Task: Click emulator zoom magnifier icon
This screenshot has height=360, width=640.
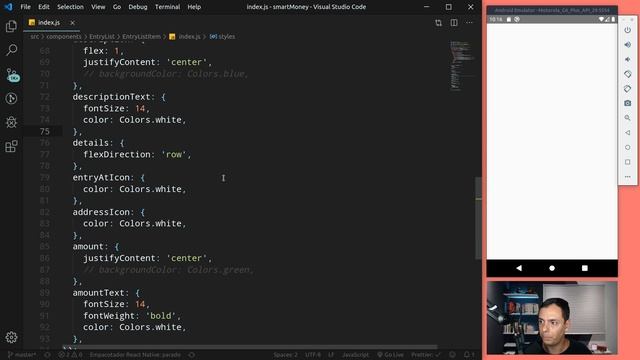Action: (627, 118)
